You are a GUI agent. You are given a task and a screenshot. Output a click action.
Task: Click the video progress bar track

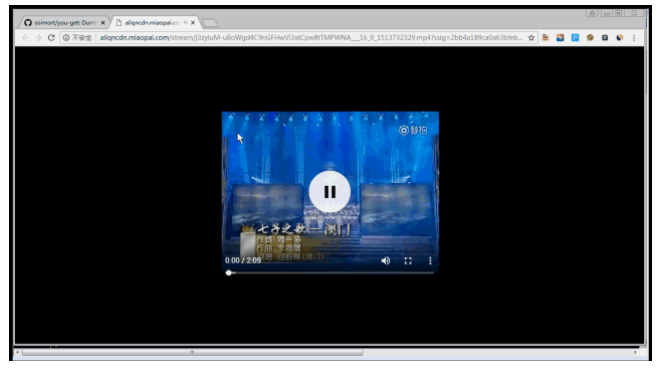[x=331, y=273]
